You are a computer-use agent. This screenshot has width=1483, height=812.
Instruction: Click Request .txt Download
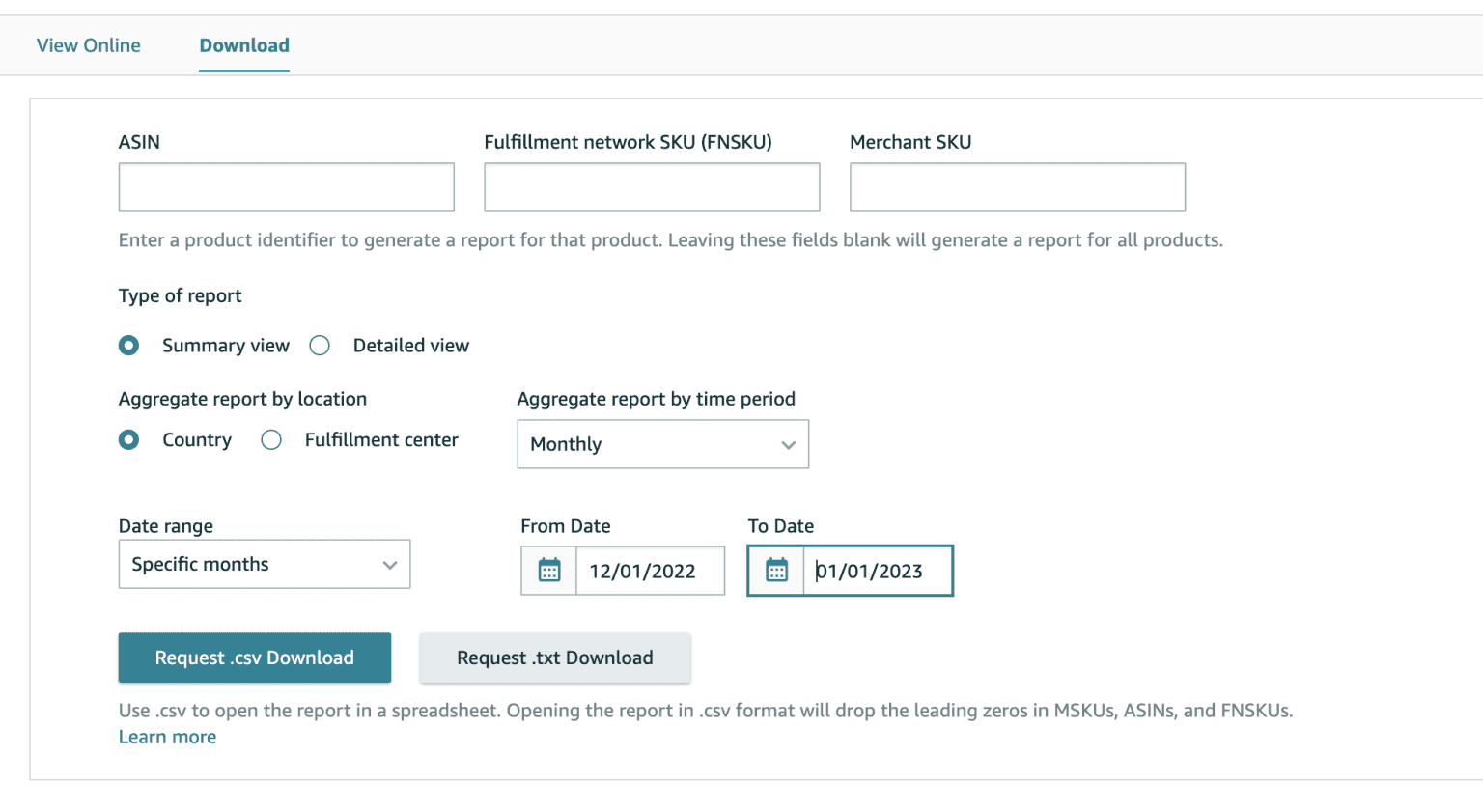coord(555,658)
